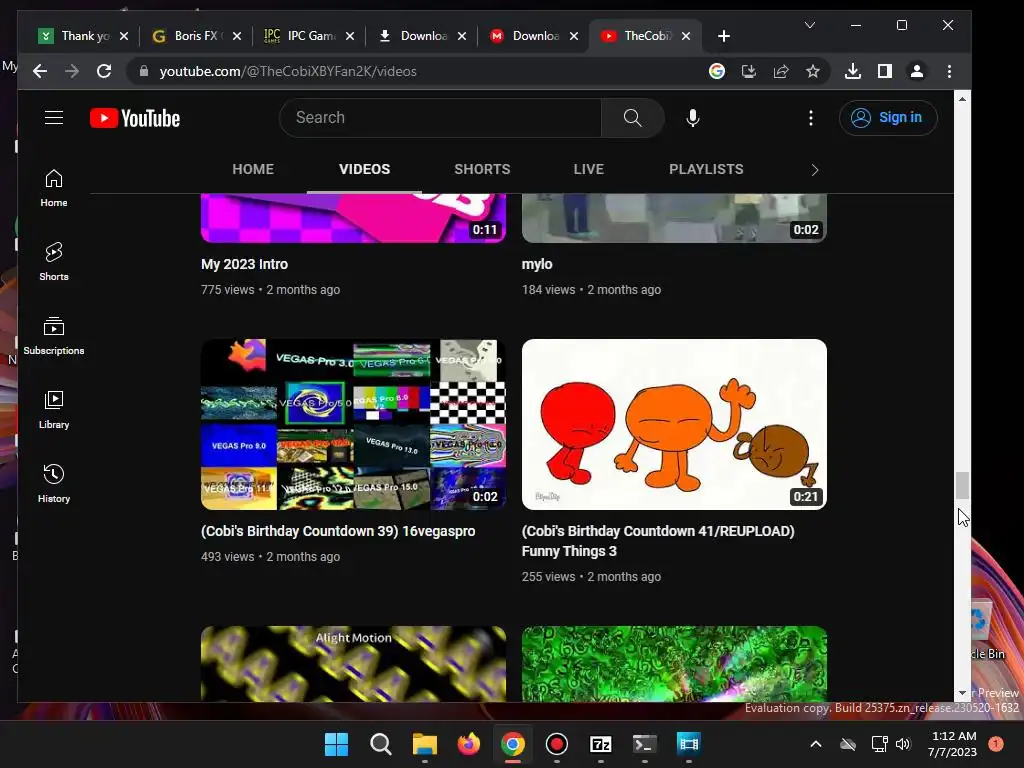Open Library in the sidebar

(54, 409)
